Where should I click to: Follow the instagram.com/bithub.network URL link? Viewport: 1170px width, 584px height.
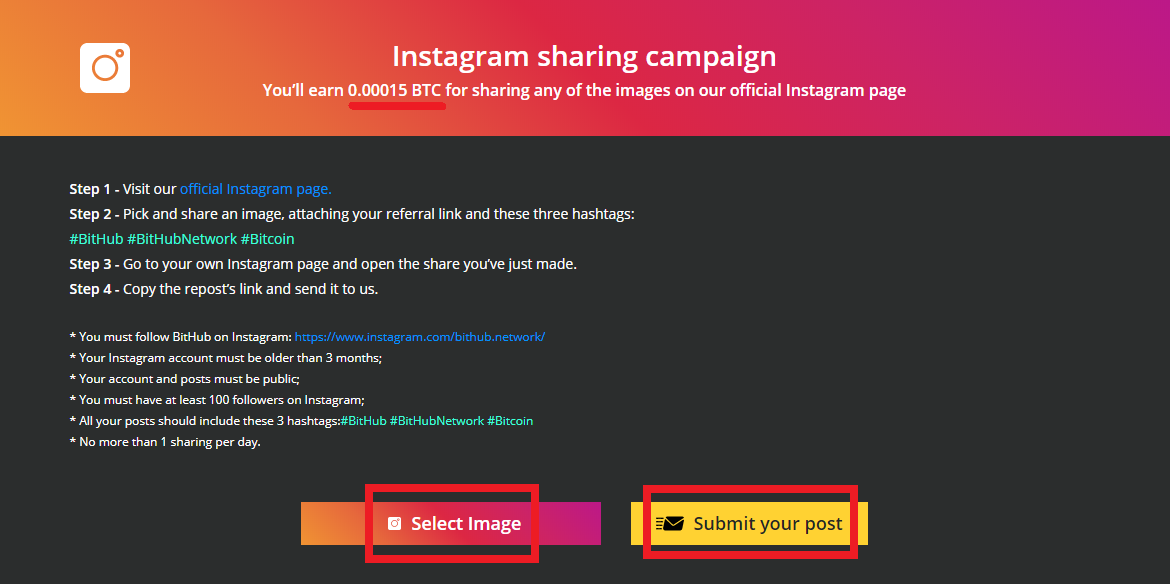click(x=420, y=336)
